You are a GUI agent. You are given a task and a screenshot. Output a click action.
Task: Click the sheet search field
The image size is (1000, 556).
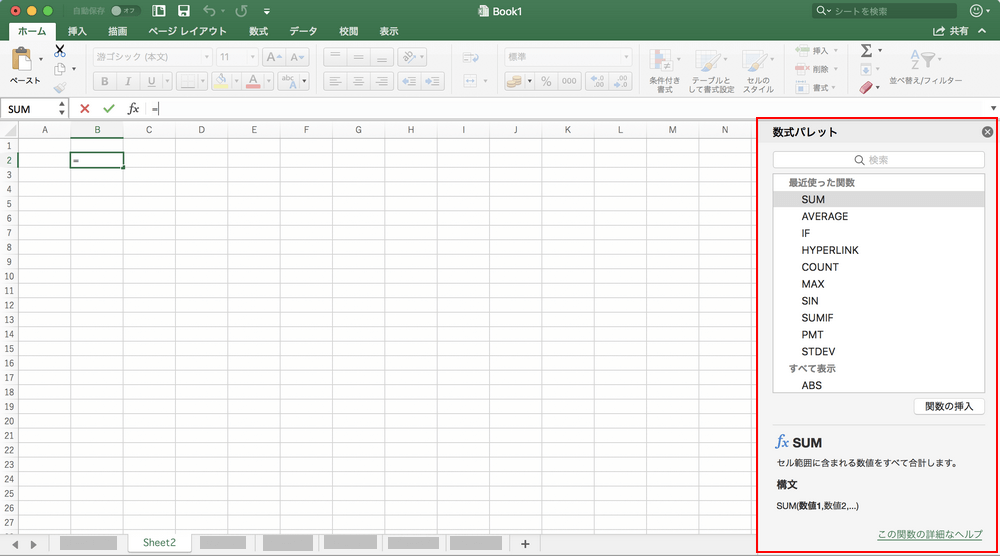(885, 11)
